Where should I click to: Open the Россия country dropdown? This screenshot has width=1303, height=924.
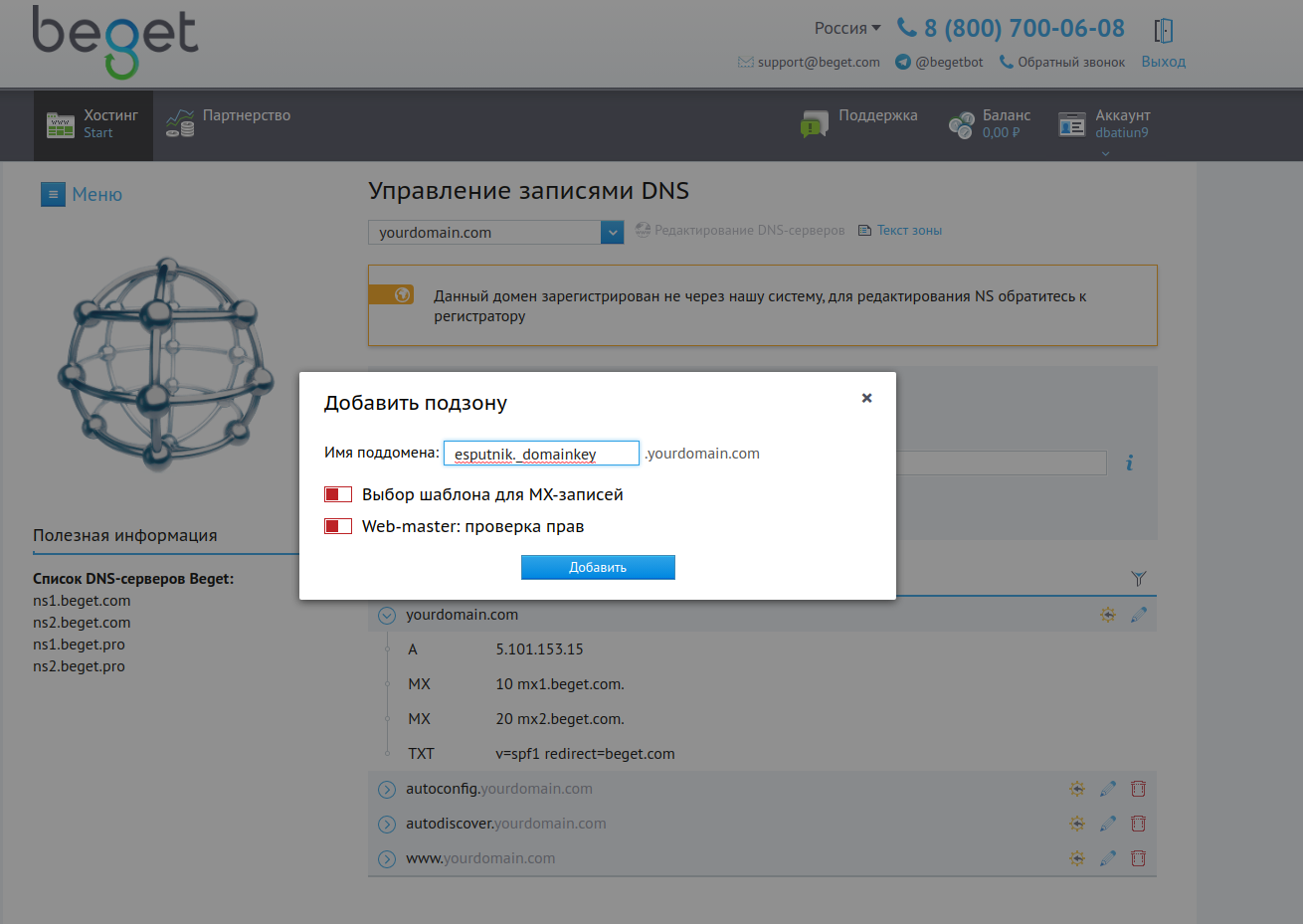click(x=847, y=28)
